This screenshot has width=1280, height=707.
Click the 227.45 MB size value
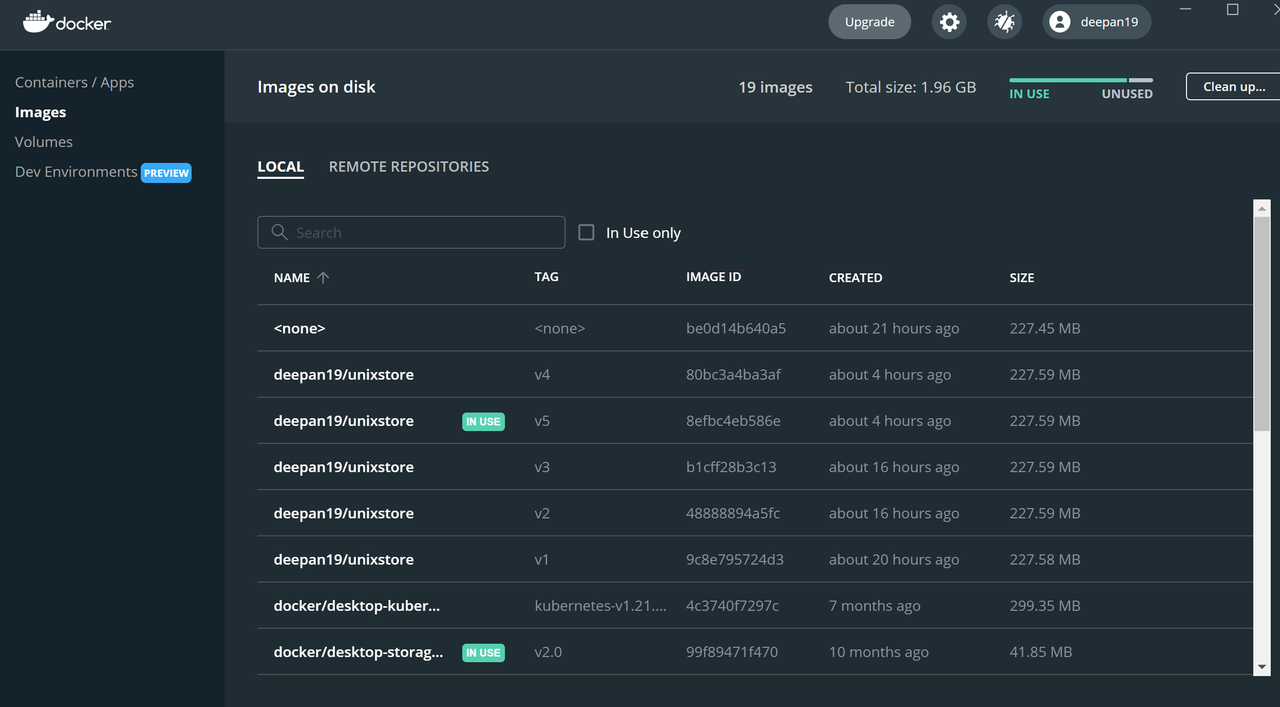[1045, 328]
